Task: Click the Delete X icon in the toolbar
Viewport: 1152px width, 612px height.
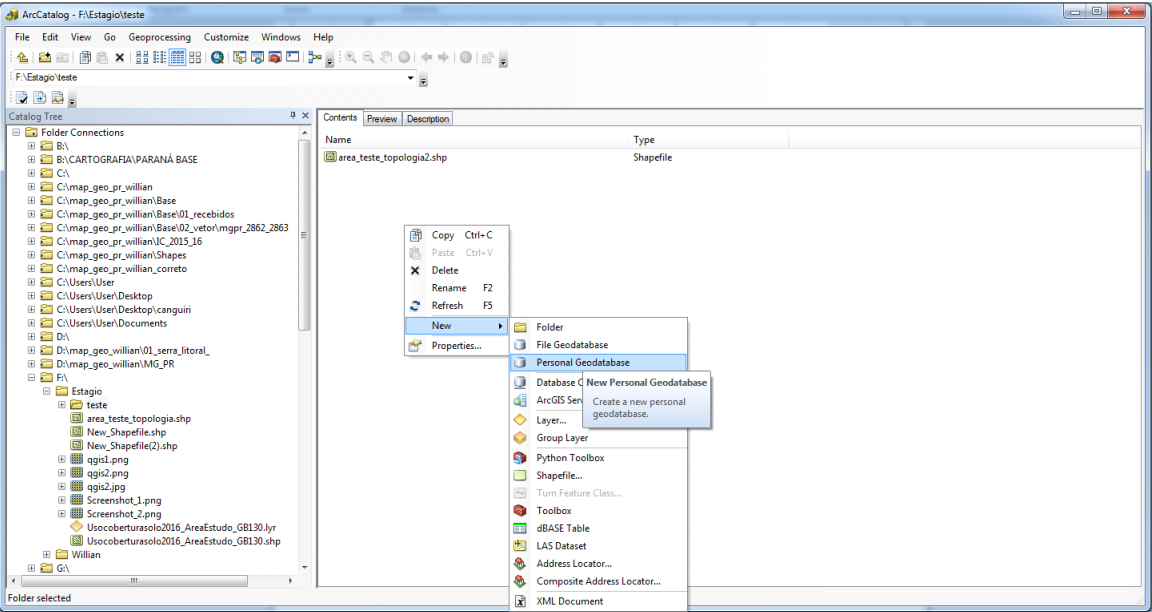Action: tap(120, 57)
